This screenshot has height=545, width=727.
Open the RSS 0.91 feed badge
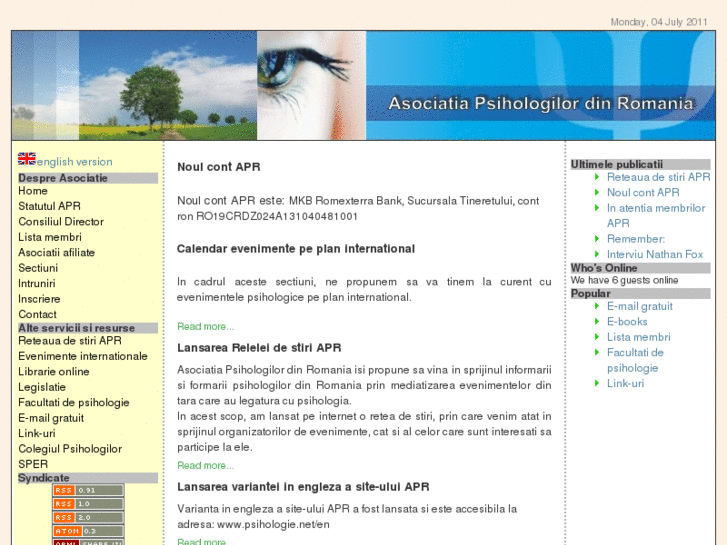pyautogui.click(x=88, y=490)
